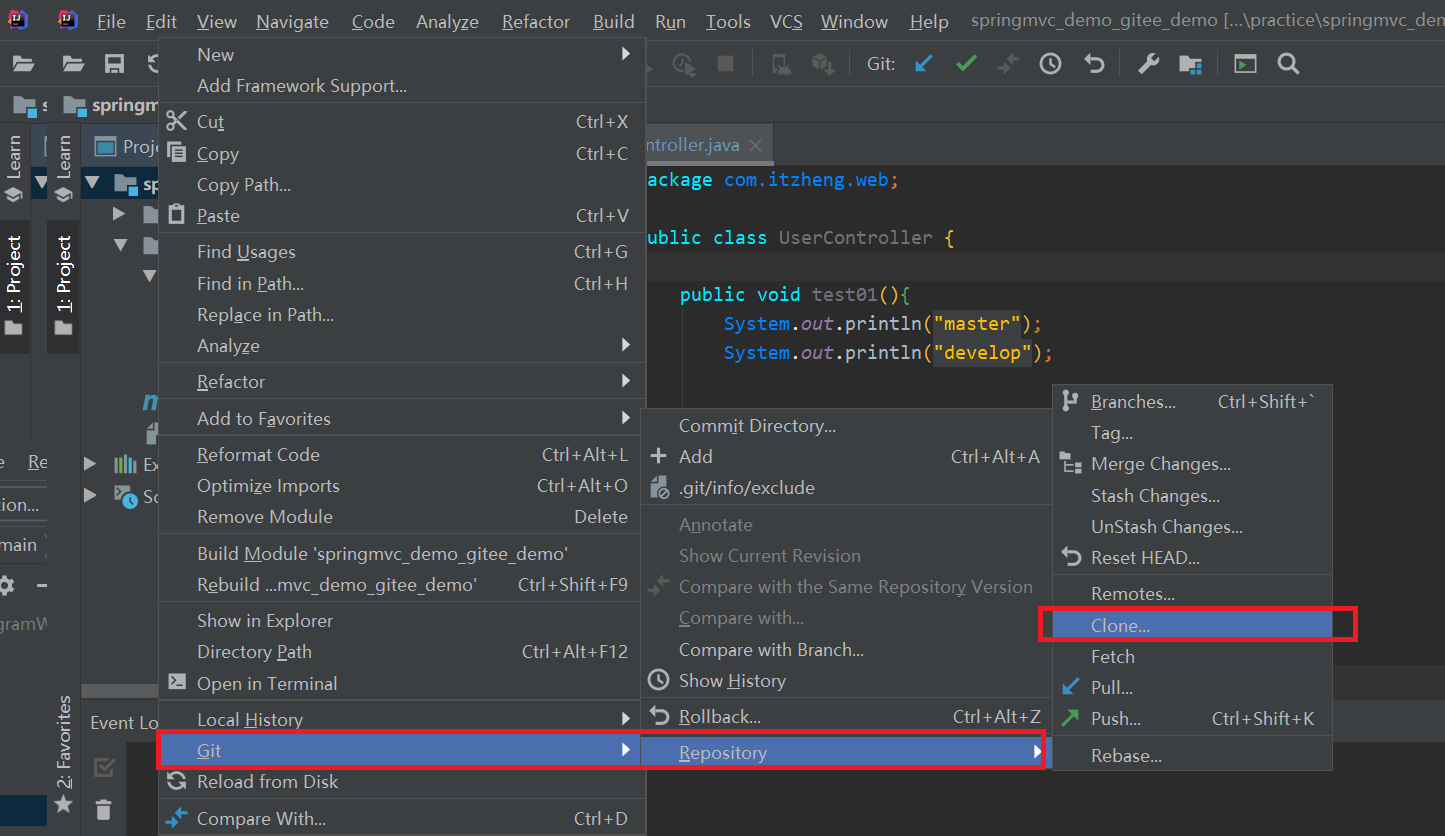This screenshot has height=836, width=1445.
Task: Expand the Add to Favorites submenu arrow
Action: [x=626, y=417]
